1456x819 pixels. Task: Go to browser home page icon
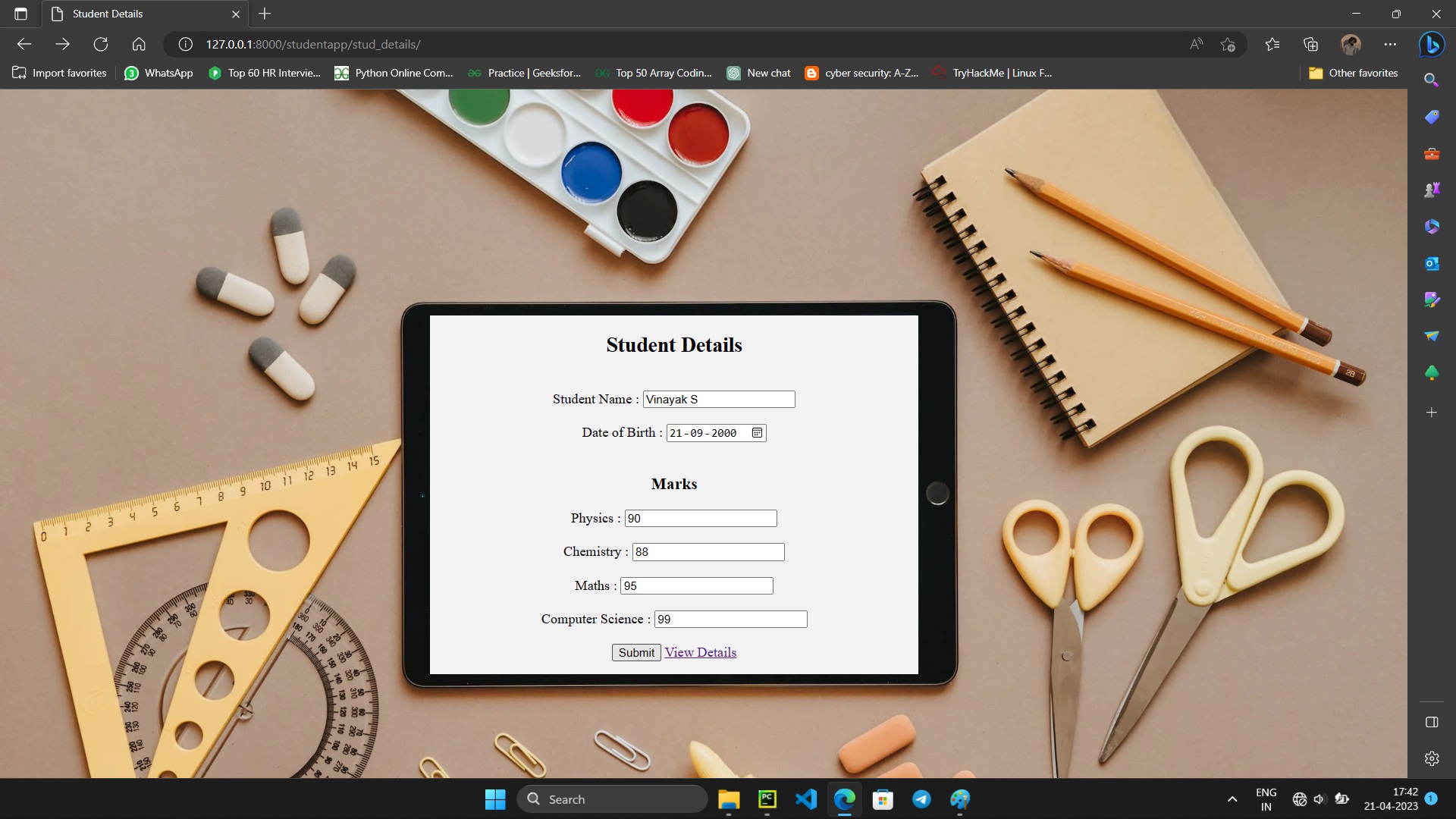point(138,45)
